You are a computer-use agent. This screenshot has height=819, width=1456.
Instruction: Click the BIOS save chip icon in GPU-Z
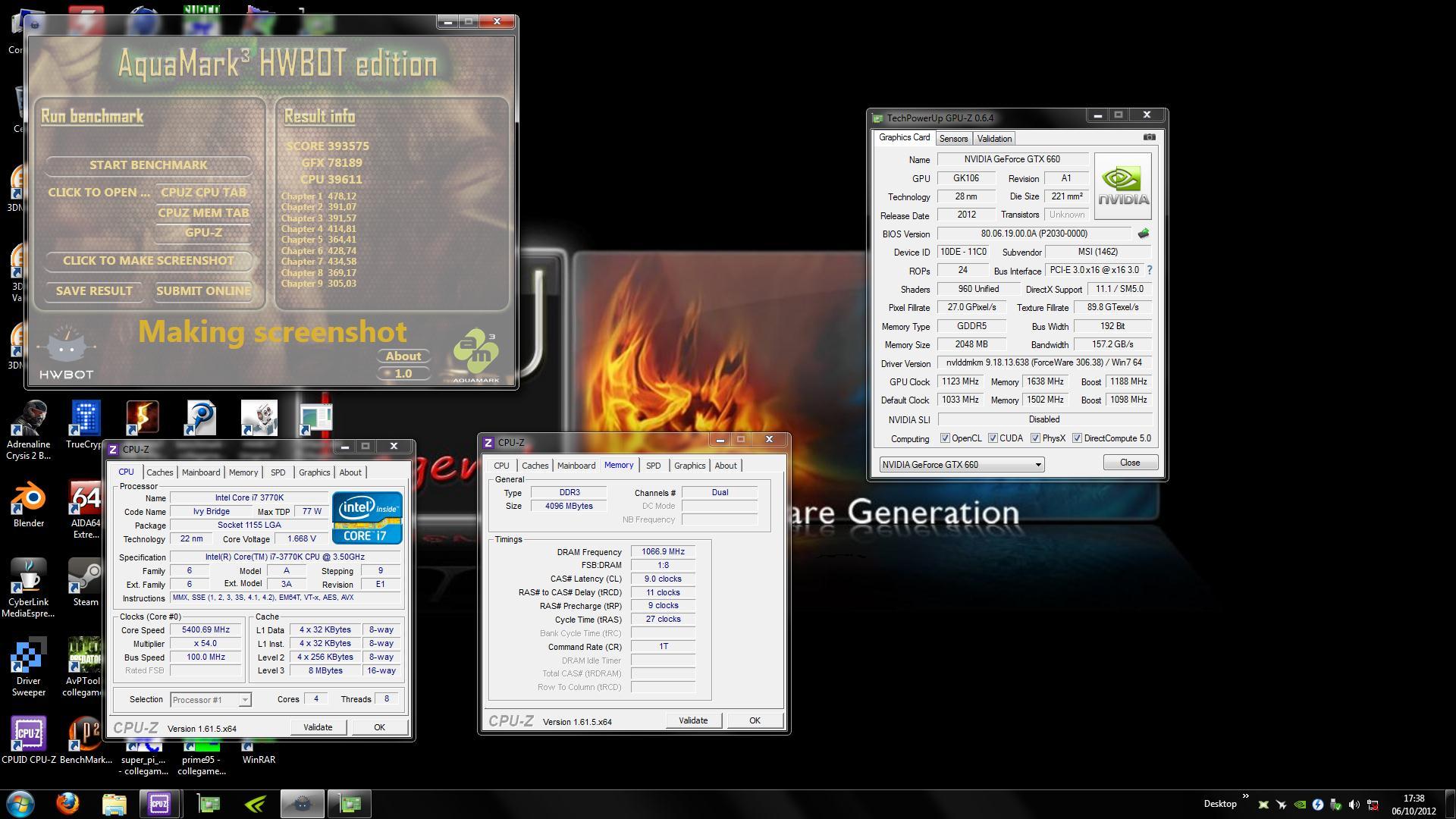coord(1143,234)
